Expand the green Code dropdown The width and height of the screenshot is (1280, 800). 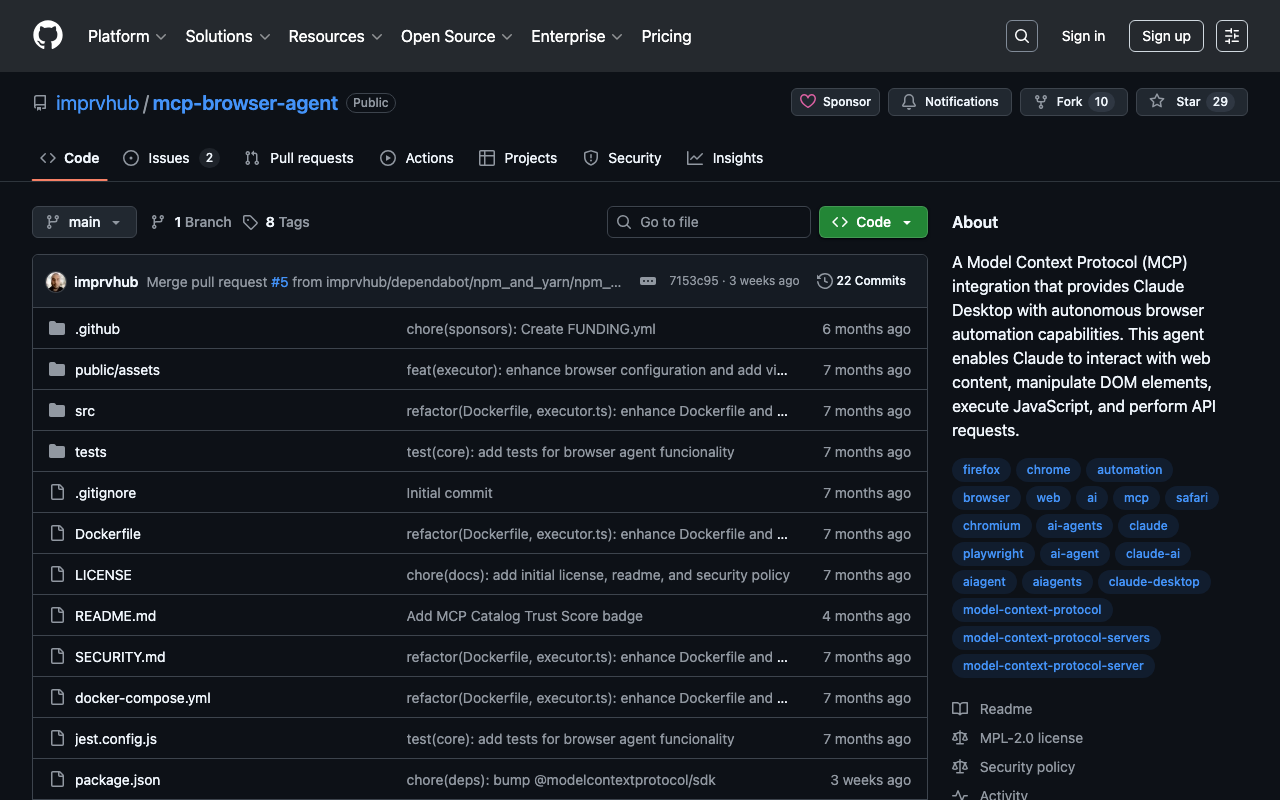[x=873, y=222]
